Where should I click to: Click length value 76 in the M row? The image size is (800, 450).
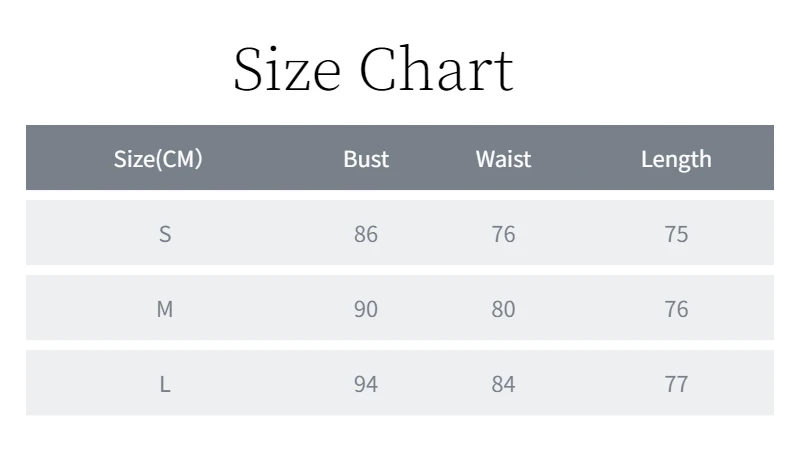pos(676,309)
